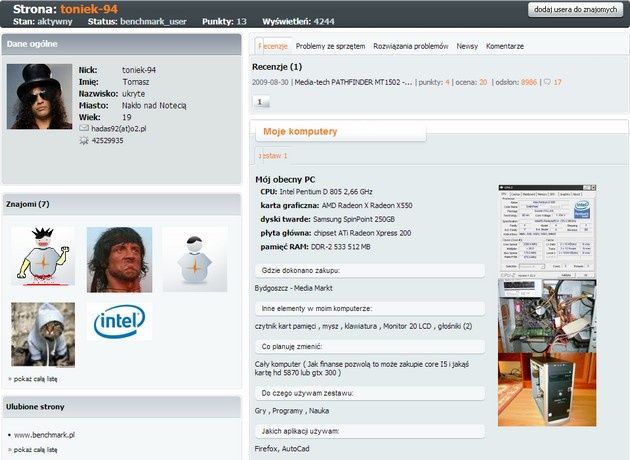Click 'Status: benchmark_user' in header
This screenshot has width=630, height=460.
coord(137,22)
